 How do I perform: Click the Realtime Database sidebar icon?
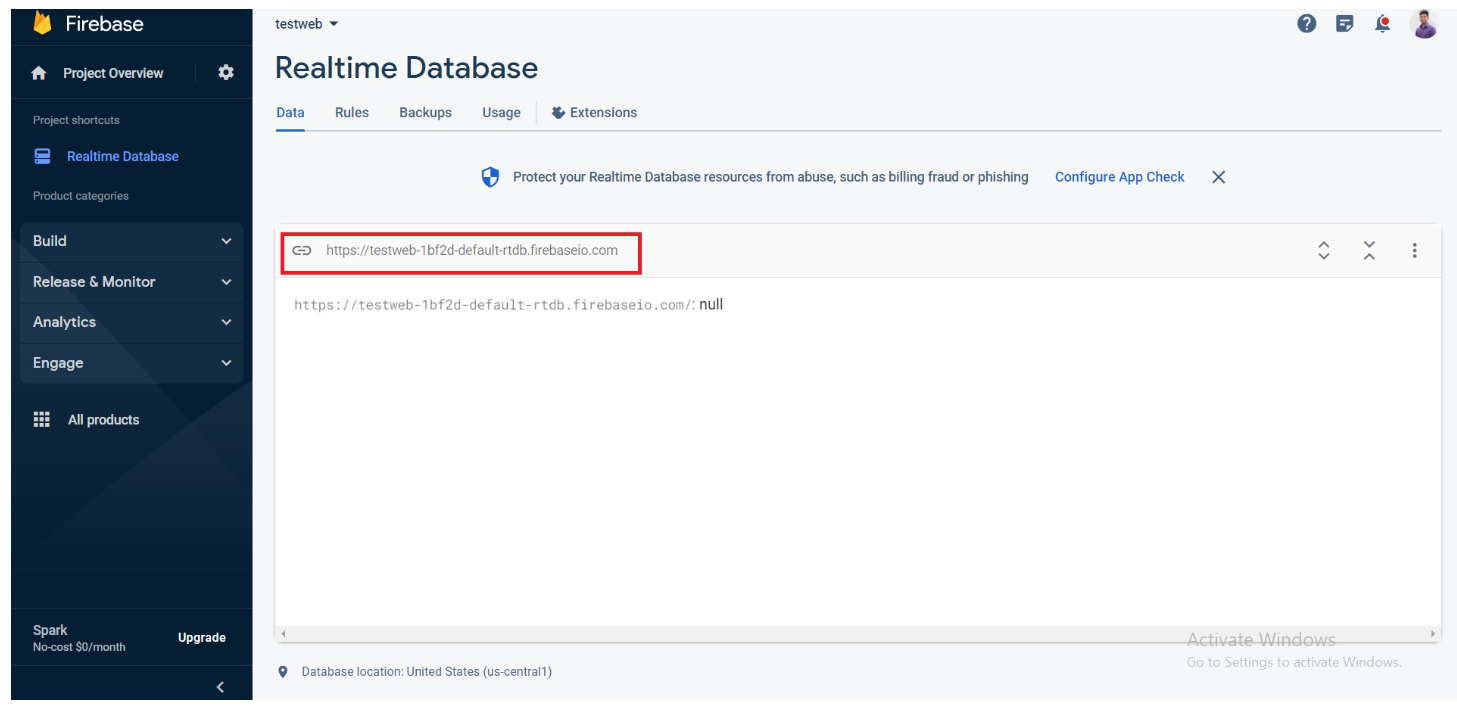[x=42, y=156]
